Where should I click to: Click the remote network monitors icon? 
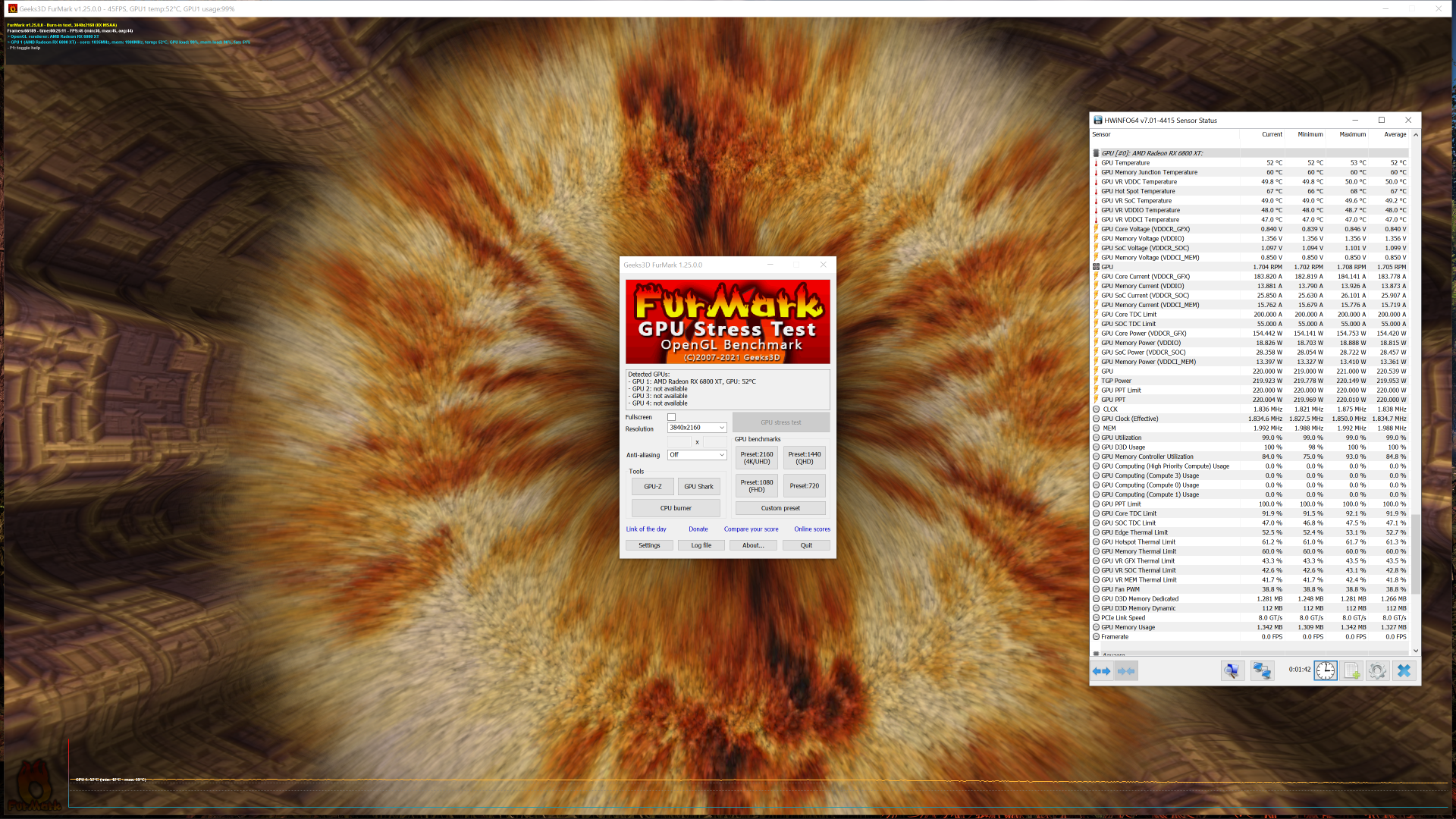(x=1262, y=671)
